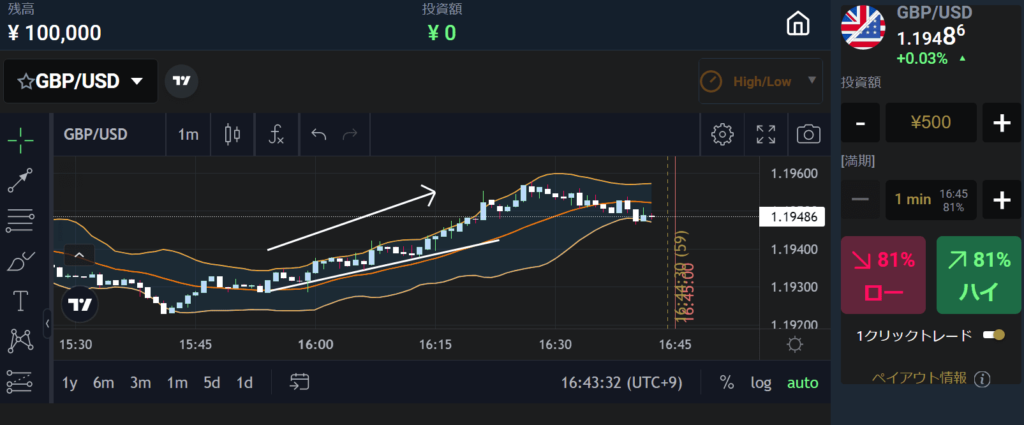The width and height of the screenshot is (1024, 425).
Task: Open chart settings gear icon
Action: tap(722, 135)
